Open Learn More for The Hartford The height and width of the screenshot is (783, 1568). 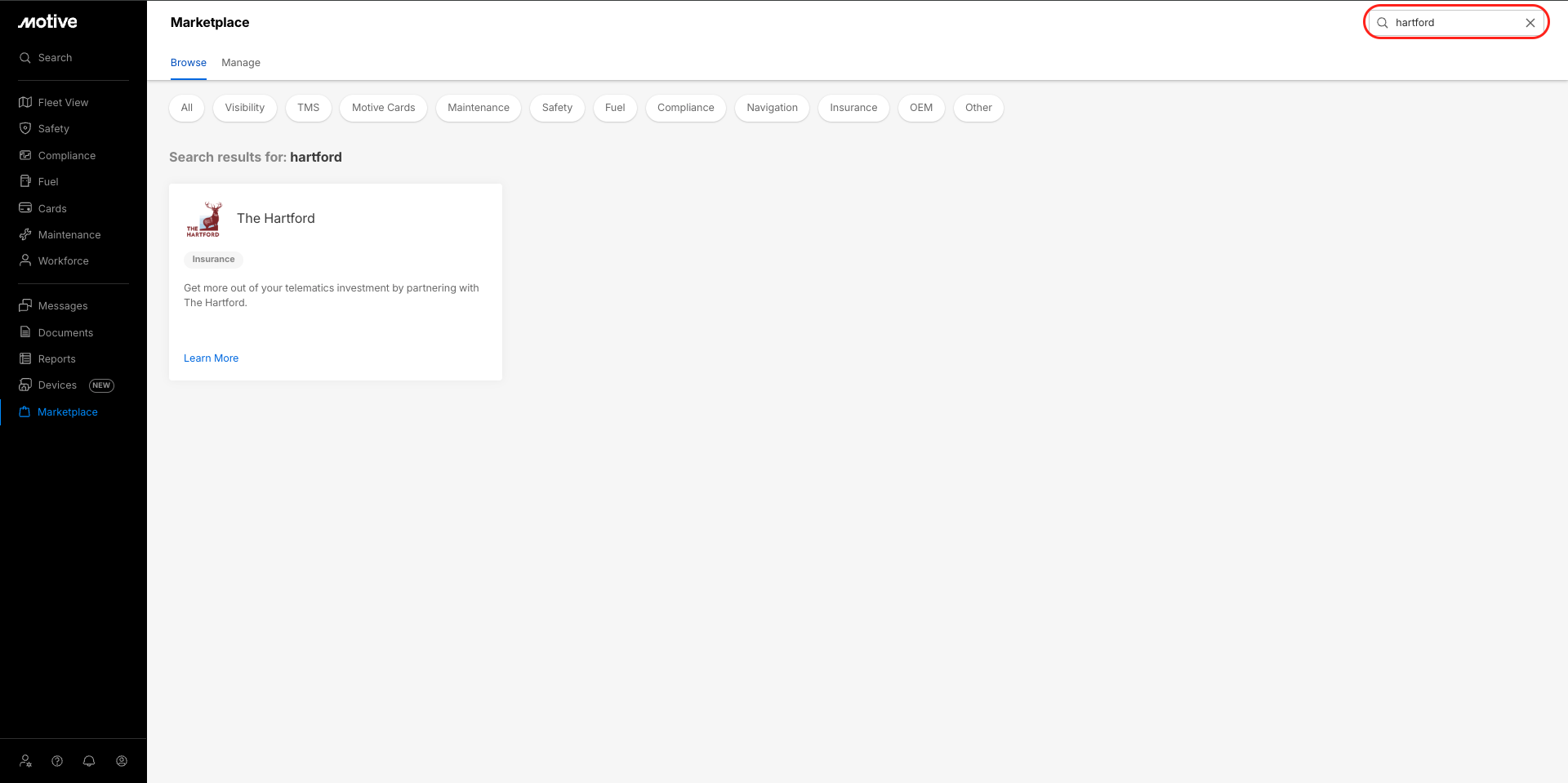211,358
